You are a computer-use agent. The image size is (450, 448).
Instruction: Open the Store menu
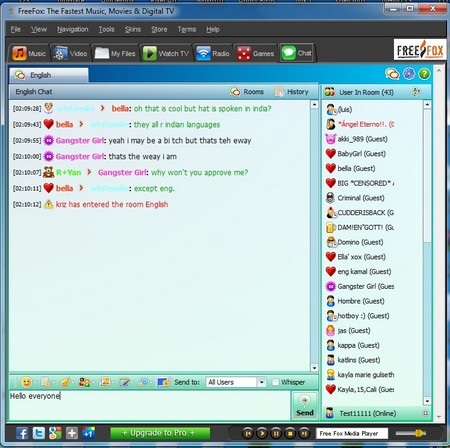click(x=159, y=29)
